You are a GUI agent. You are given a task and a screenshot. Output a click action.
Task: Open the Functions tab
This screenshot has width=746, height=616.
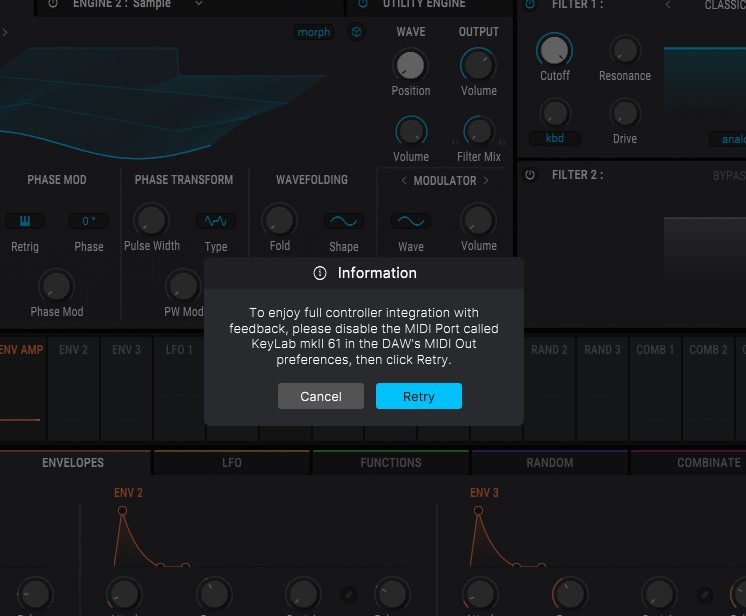[x=390, y=463]
